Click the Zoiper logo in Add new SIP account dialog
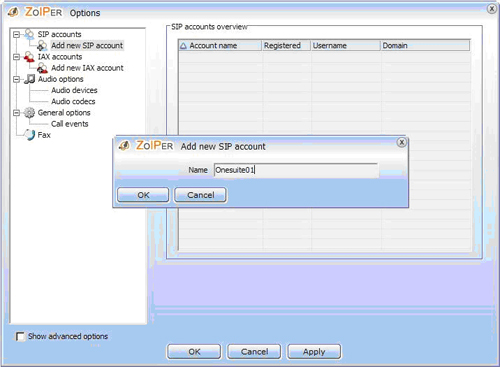 click(x=146, y=146)
